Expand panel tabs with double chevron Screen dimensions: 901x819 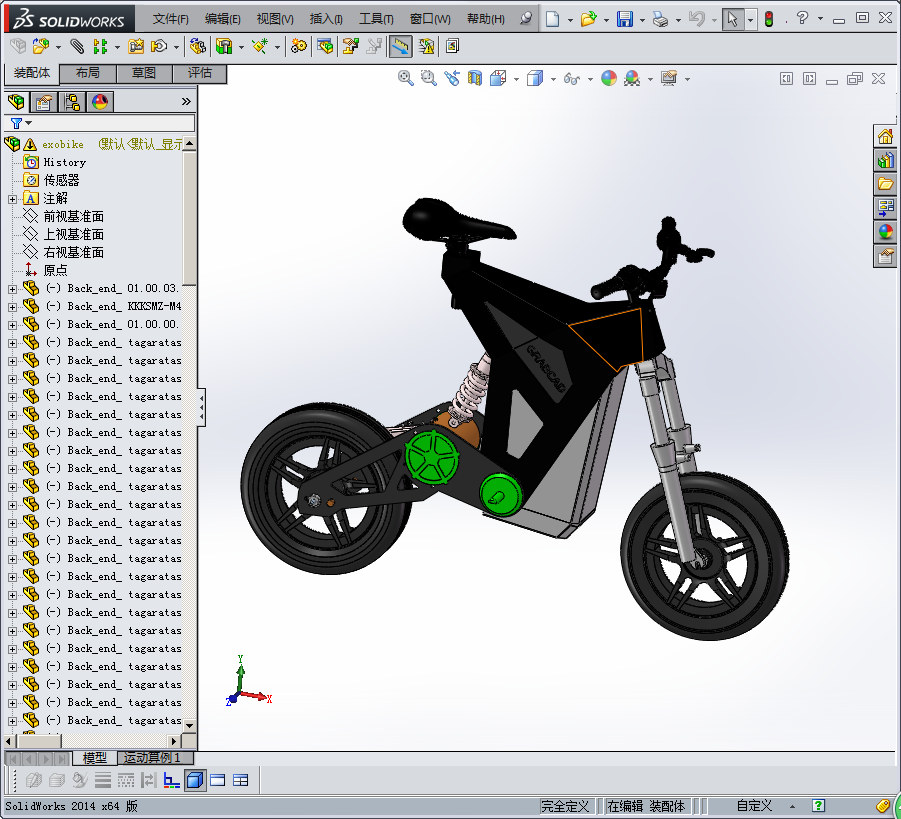click(186, 102)
